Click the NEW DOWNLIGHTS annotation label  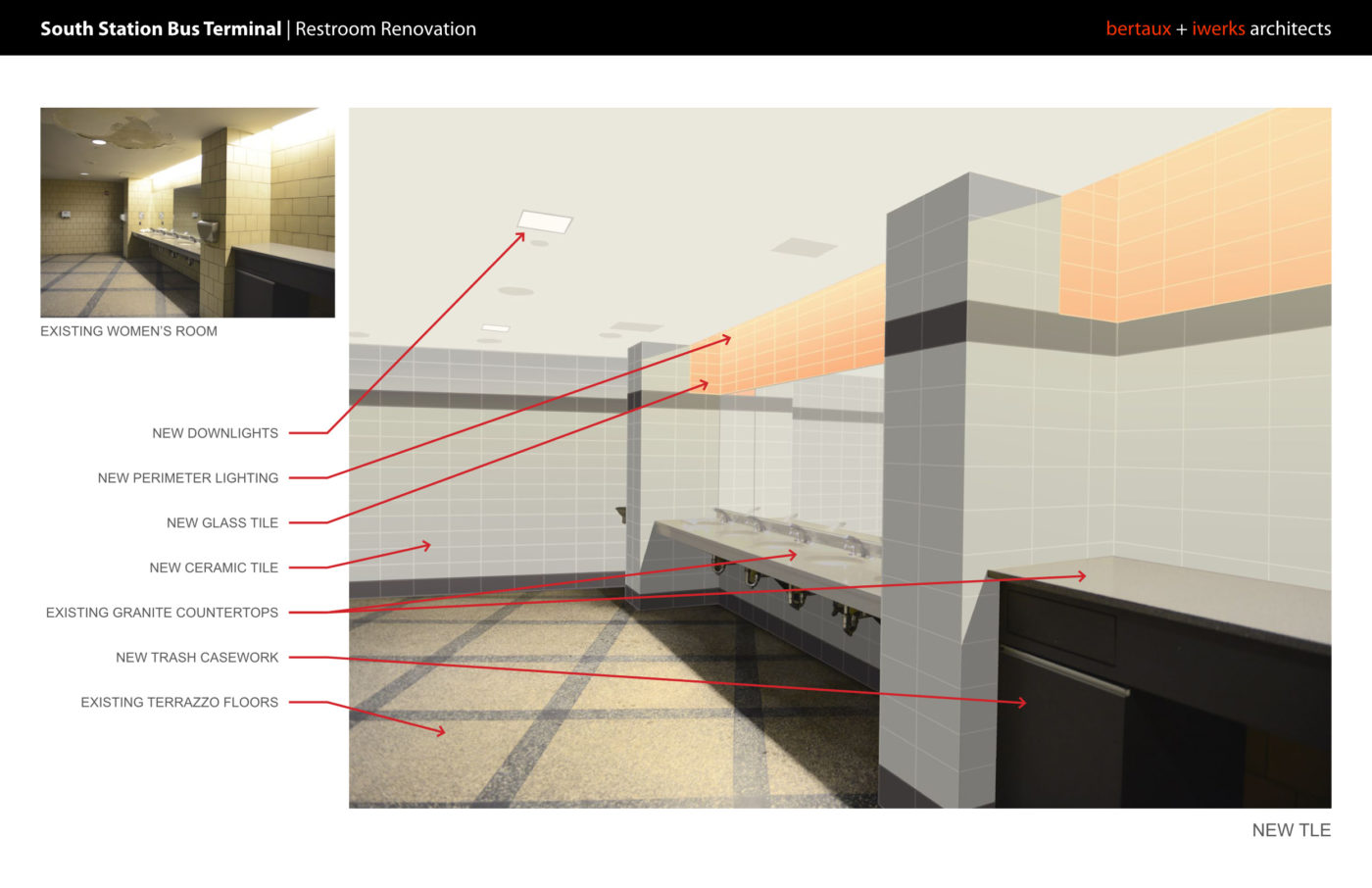point(215,432)
